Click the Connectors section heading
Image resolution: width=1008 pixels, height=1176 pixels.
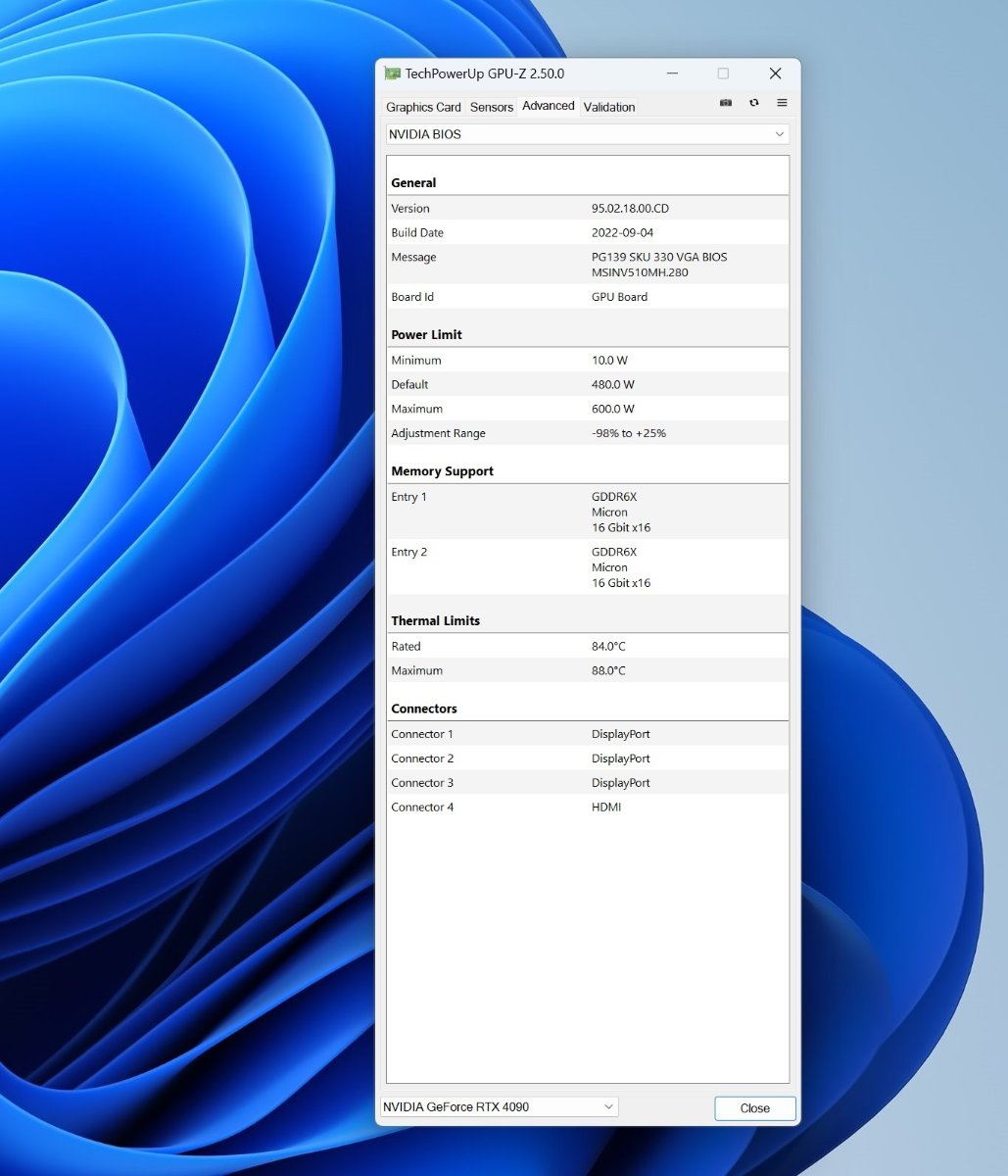[424, 709]
